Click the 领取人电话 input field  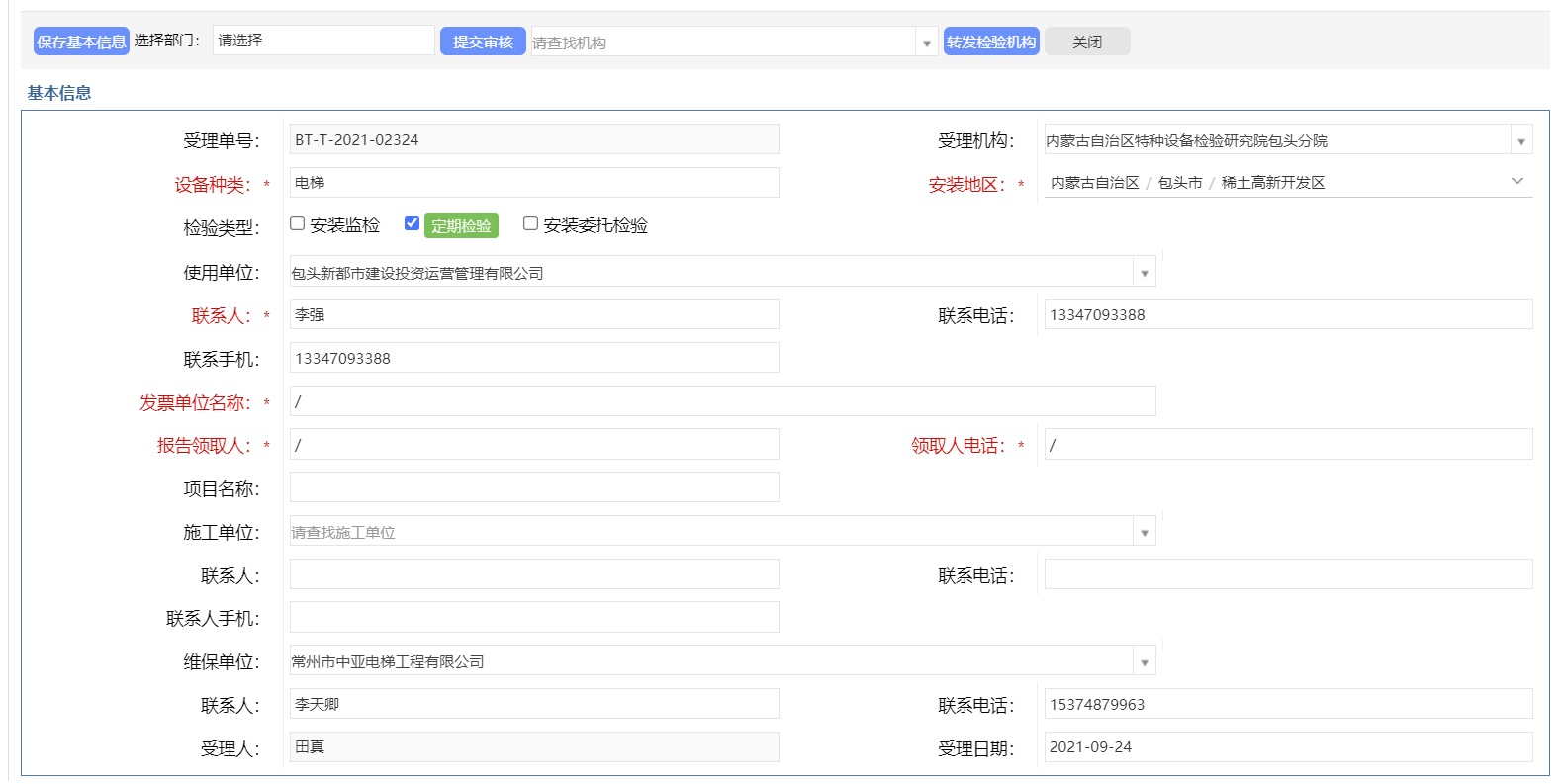coord(1289,445)
